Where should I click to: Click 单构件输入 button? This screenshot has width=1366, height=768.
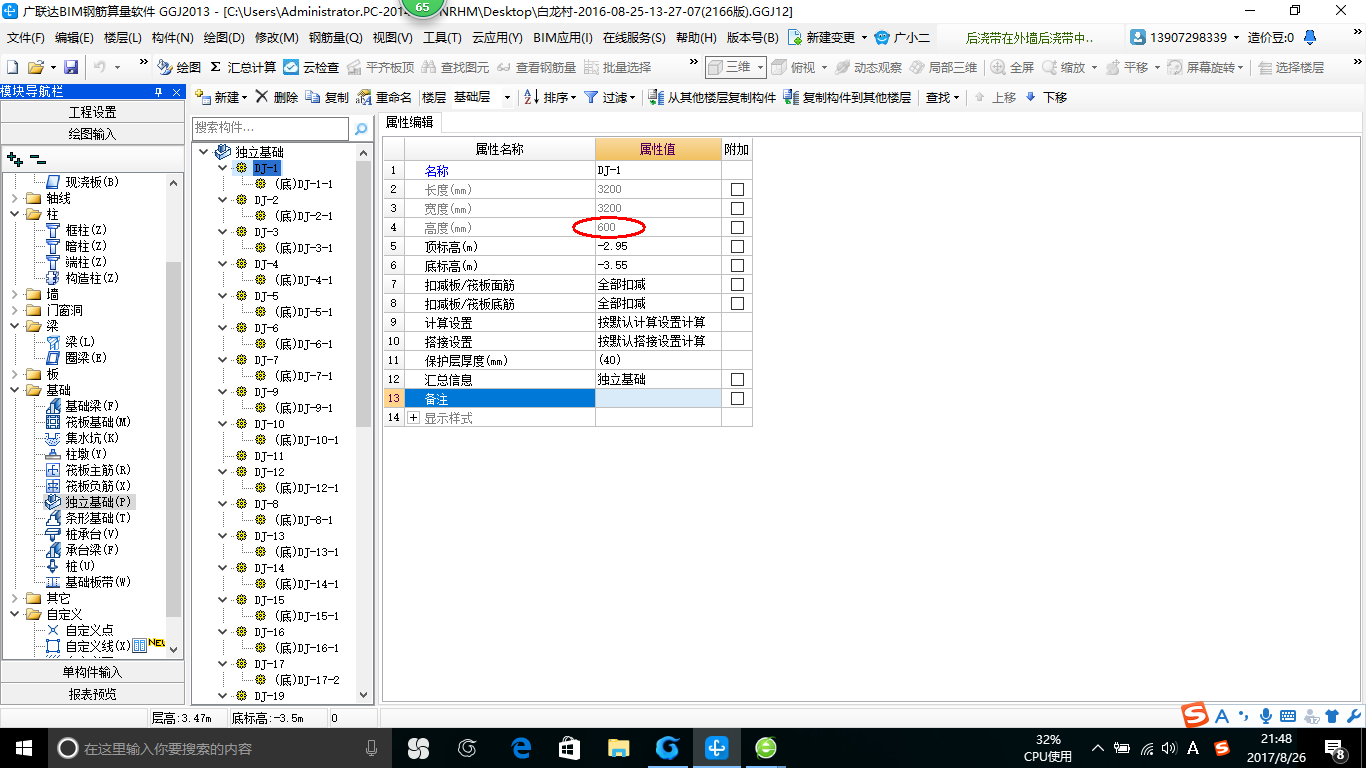92,672
